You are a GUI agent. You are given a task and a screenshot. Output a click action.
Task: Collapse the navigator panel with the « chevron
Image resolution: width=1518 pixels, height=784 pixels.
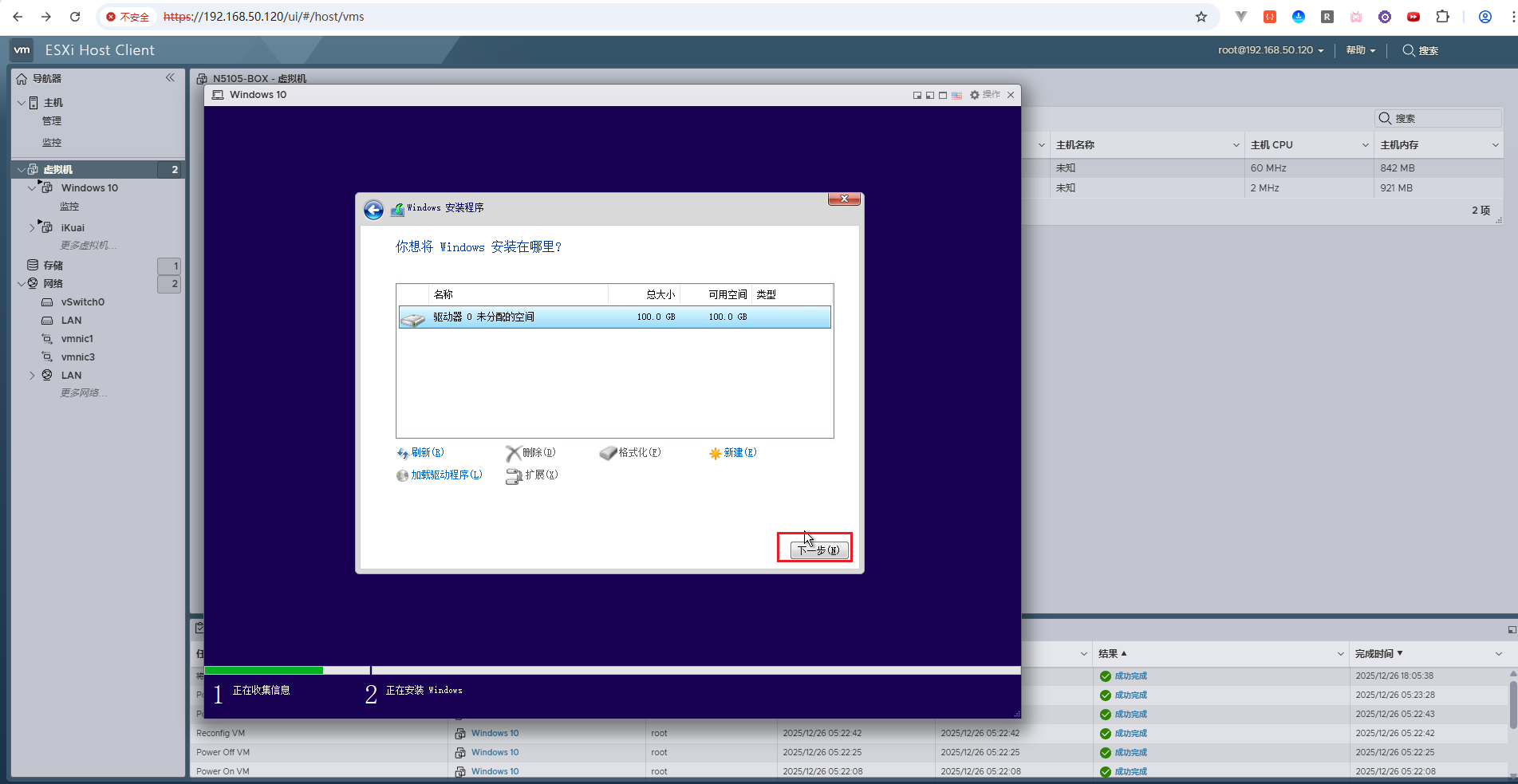[170, 77]
